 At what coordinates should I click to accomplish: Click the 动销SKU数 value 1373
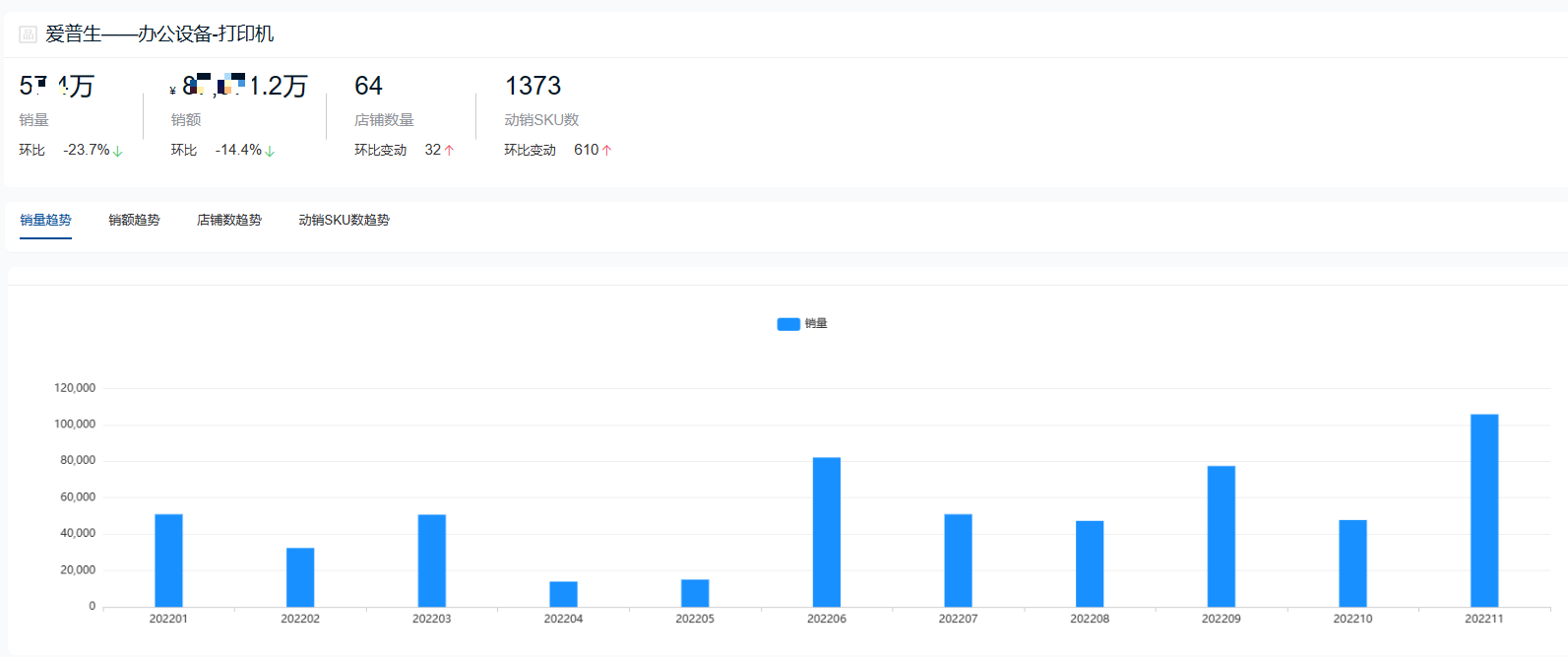pos(533,87)
